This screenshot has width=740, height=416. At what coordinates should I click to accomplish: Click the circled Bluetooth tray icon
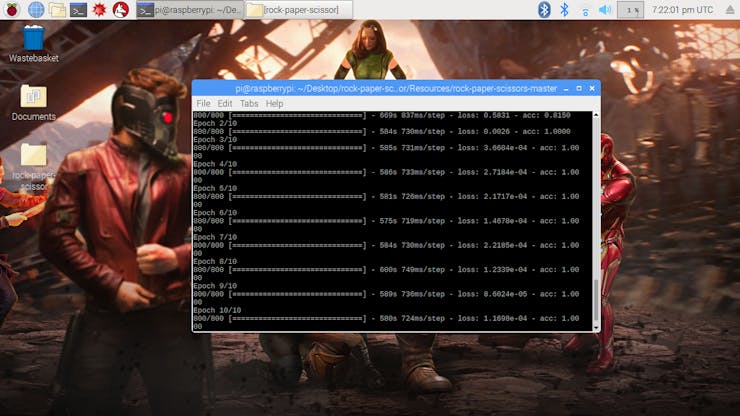(x=544, y=9)
